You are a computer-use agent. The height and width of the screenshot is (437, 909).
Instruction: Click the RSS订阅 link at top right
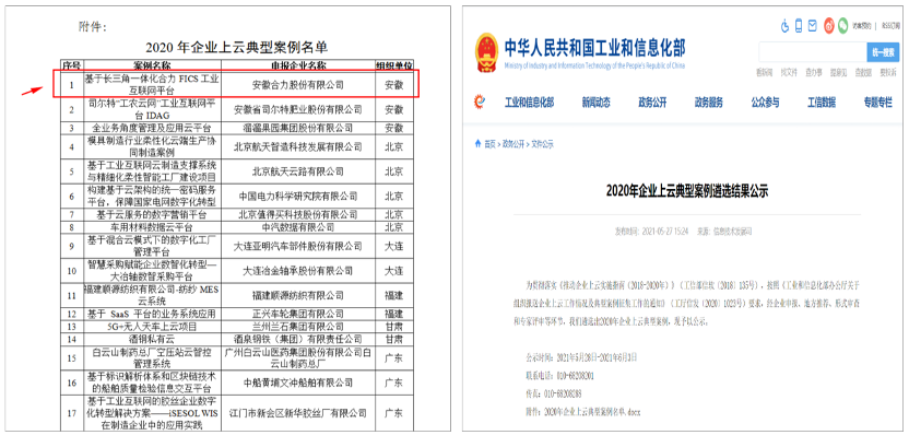(891, 26)
